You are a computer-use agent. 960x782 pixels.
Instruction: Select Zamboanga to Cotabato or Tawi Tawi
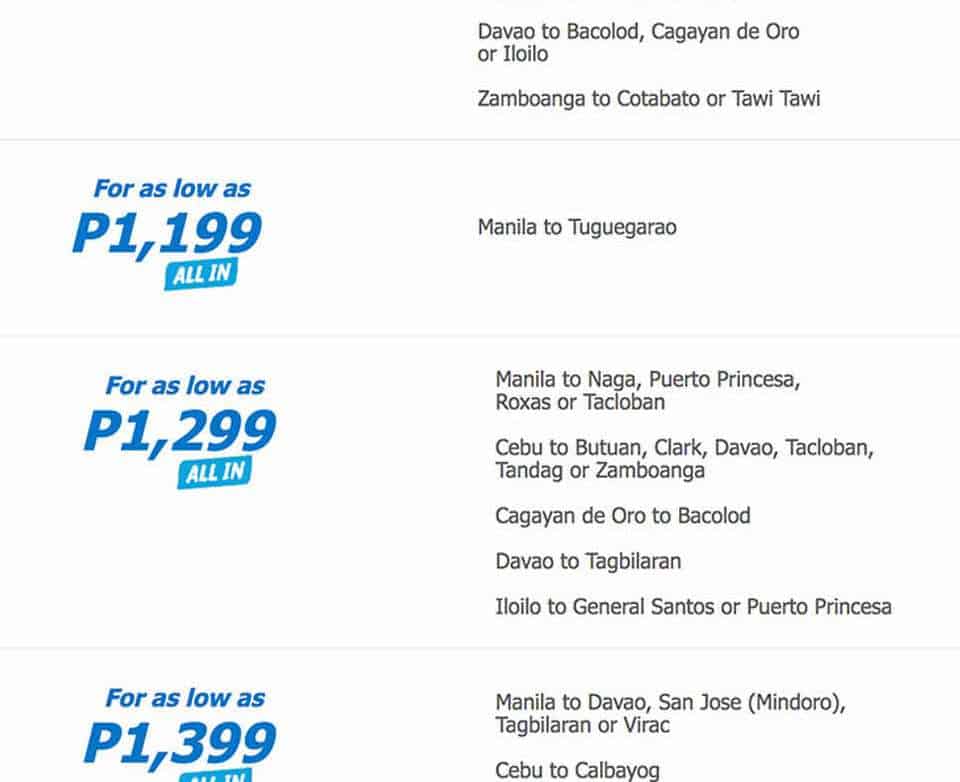[x=648, y=98]
